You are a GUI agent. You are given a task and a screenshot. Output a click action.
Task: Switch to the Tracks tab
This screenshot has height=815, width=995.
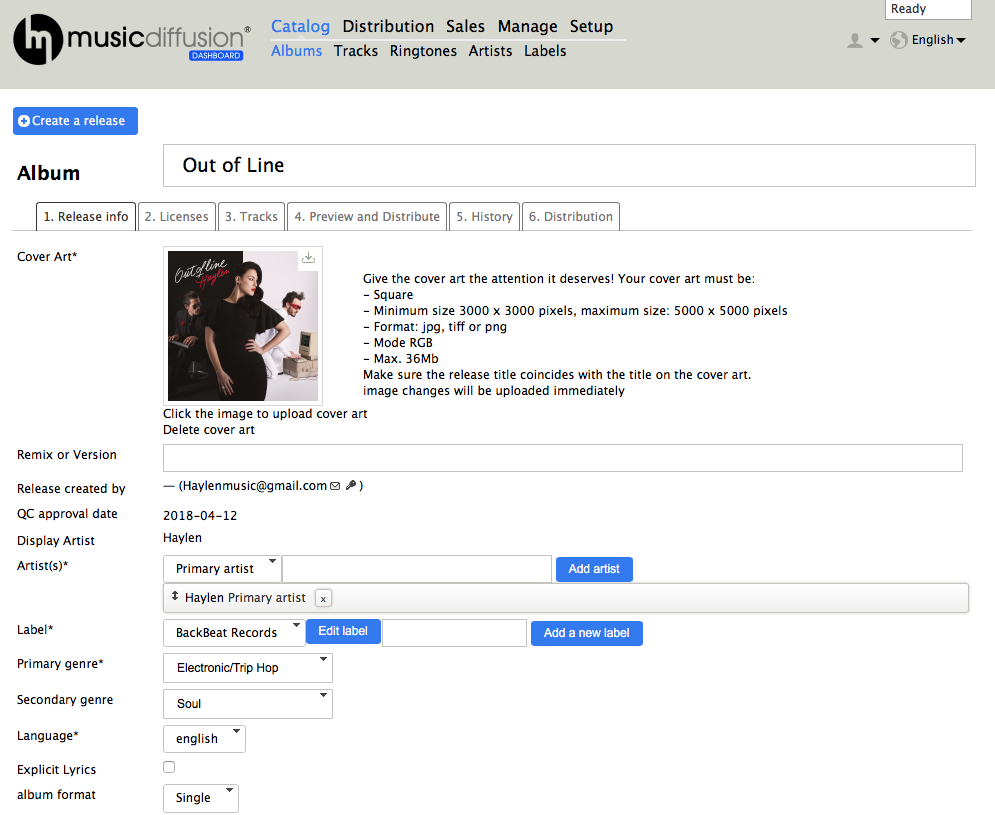click(251, 216)
